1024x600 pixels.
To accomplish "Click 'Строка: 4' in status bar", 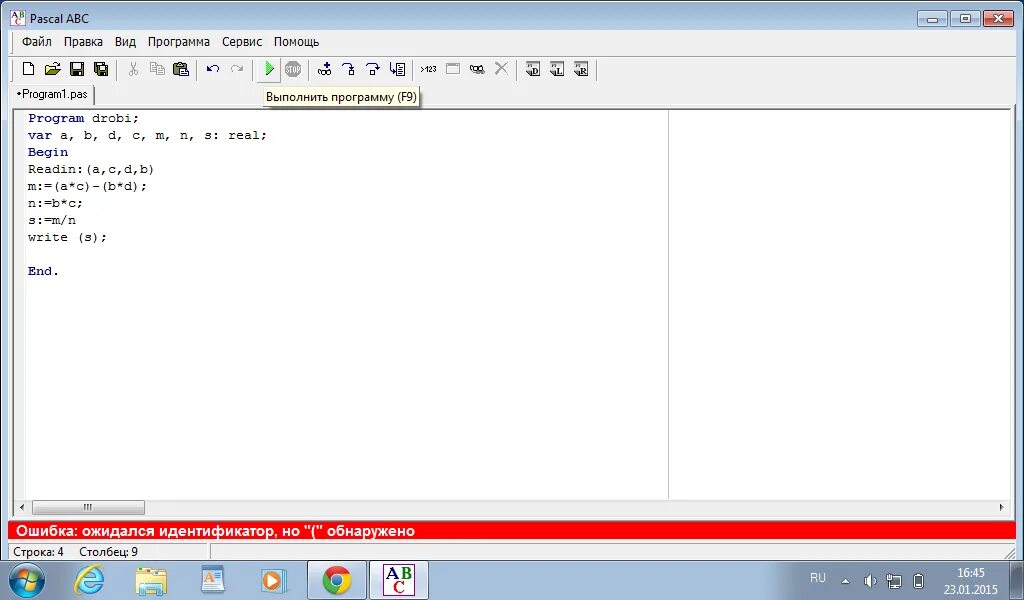I will pyautogui.click(x=39, y=552).
